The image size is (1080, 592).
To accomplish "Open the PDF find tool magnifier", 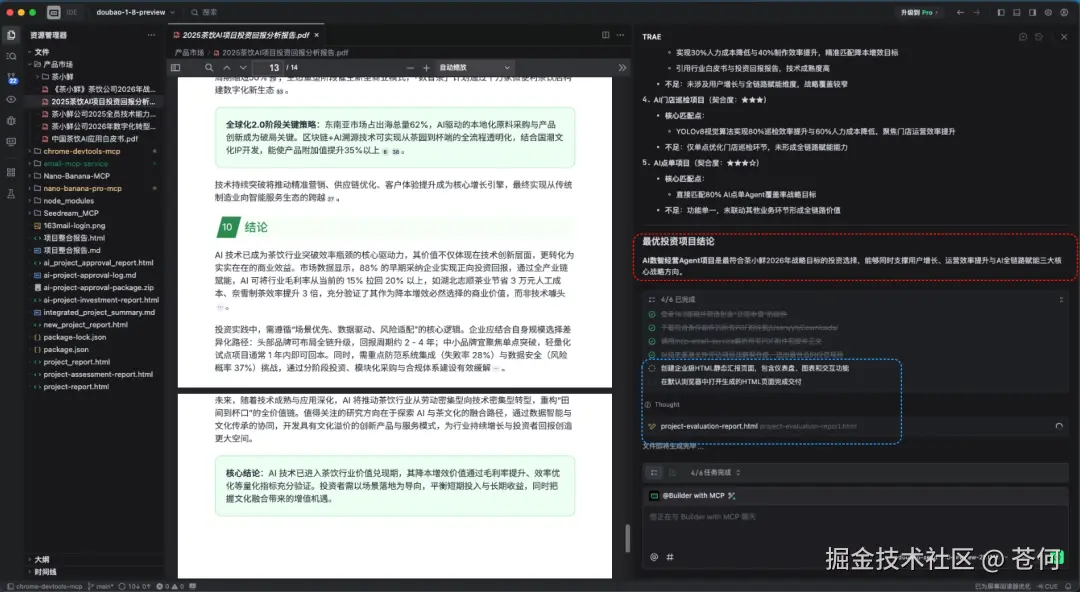I will pos(208,67).
